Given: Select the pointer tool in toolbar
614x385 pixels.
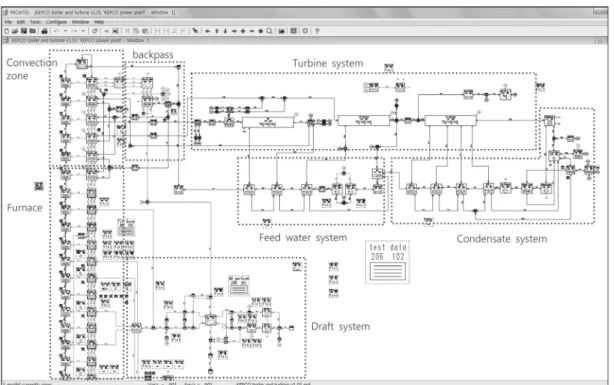Looking at the screenshot, I should [x=195, y=31].
